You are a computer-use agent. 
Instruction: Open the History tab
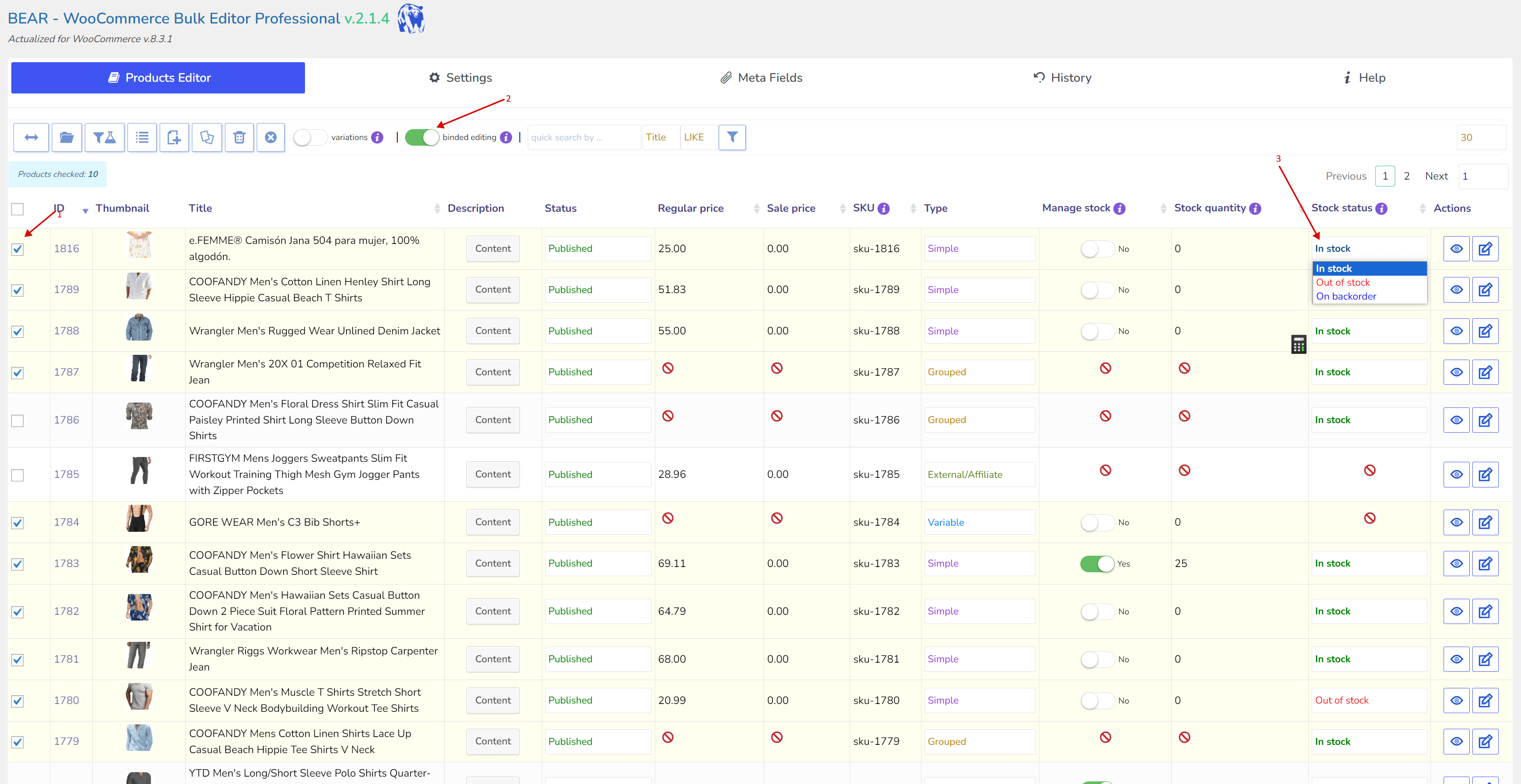tap(1062, 78)
